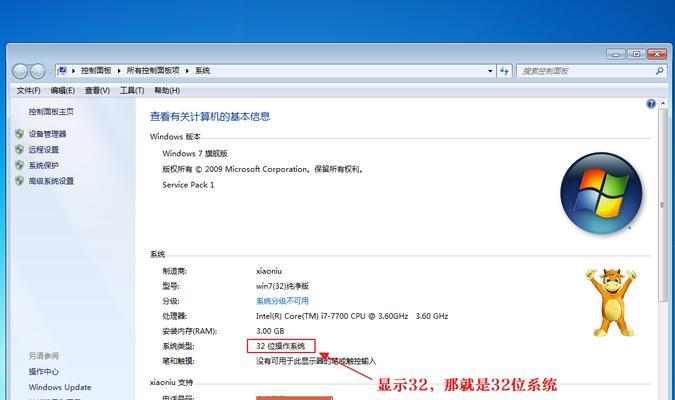Screen dimensions: 675x400
Task: Open the 查看(V) menu
Action: [97, 90]
